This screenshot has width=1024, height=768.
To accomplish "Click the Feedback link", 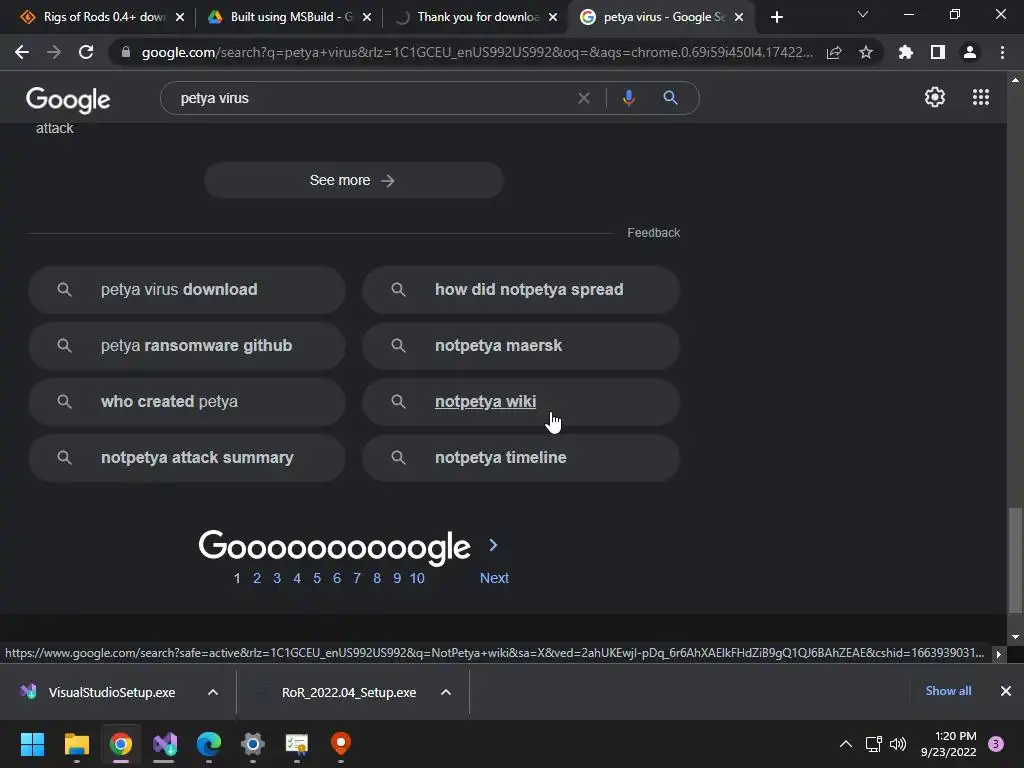I will (653, 232).
